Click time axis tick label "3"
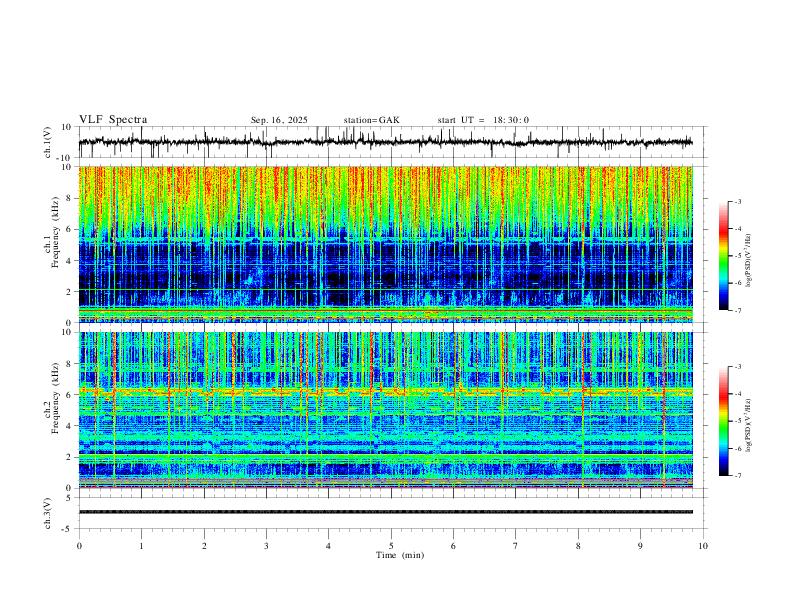Screen dimensions: 792x612 [266, 546]
